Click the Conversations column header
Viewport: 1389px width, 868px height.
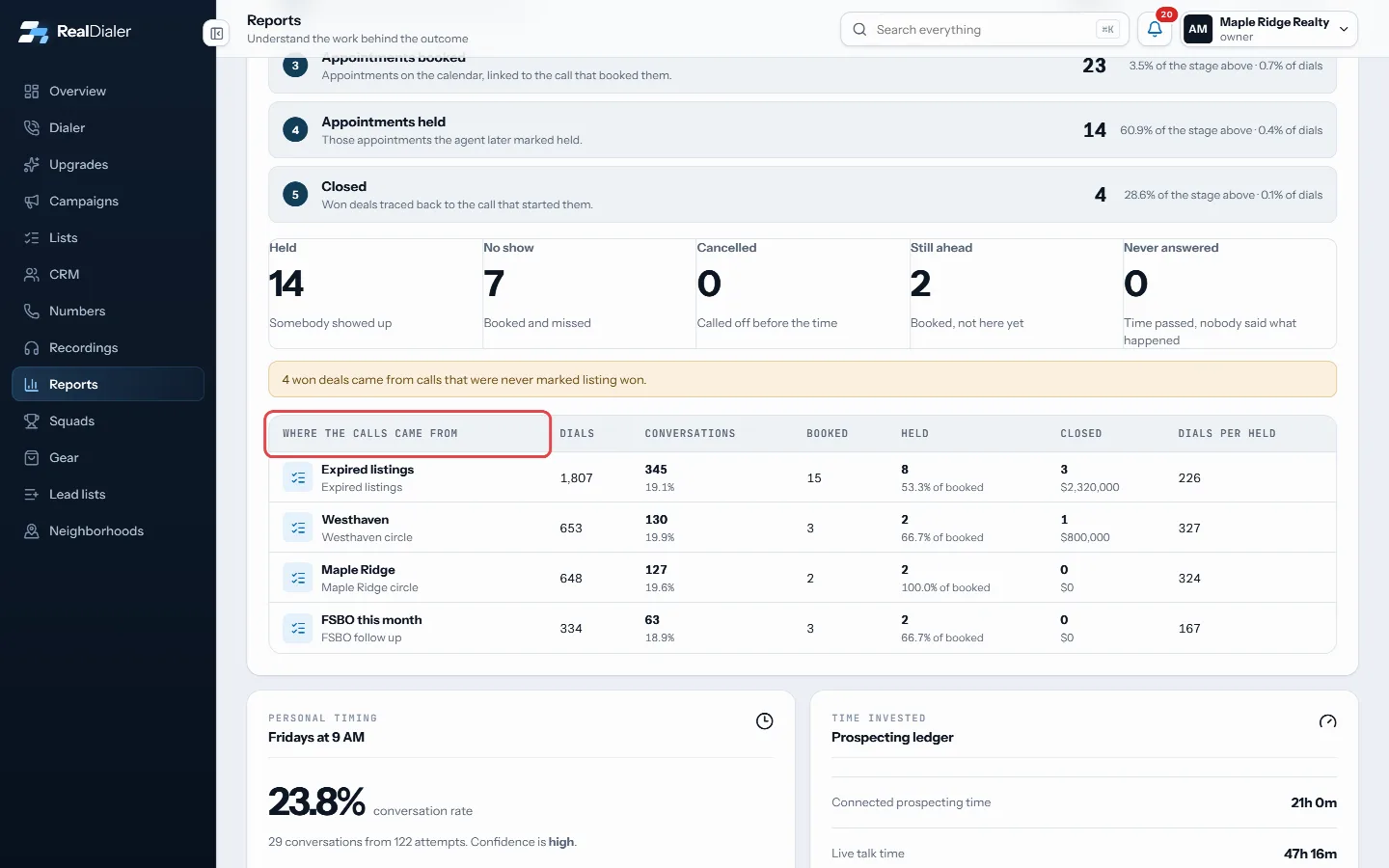point(690,434)
